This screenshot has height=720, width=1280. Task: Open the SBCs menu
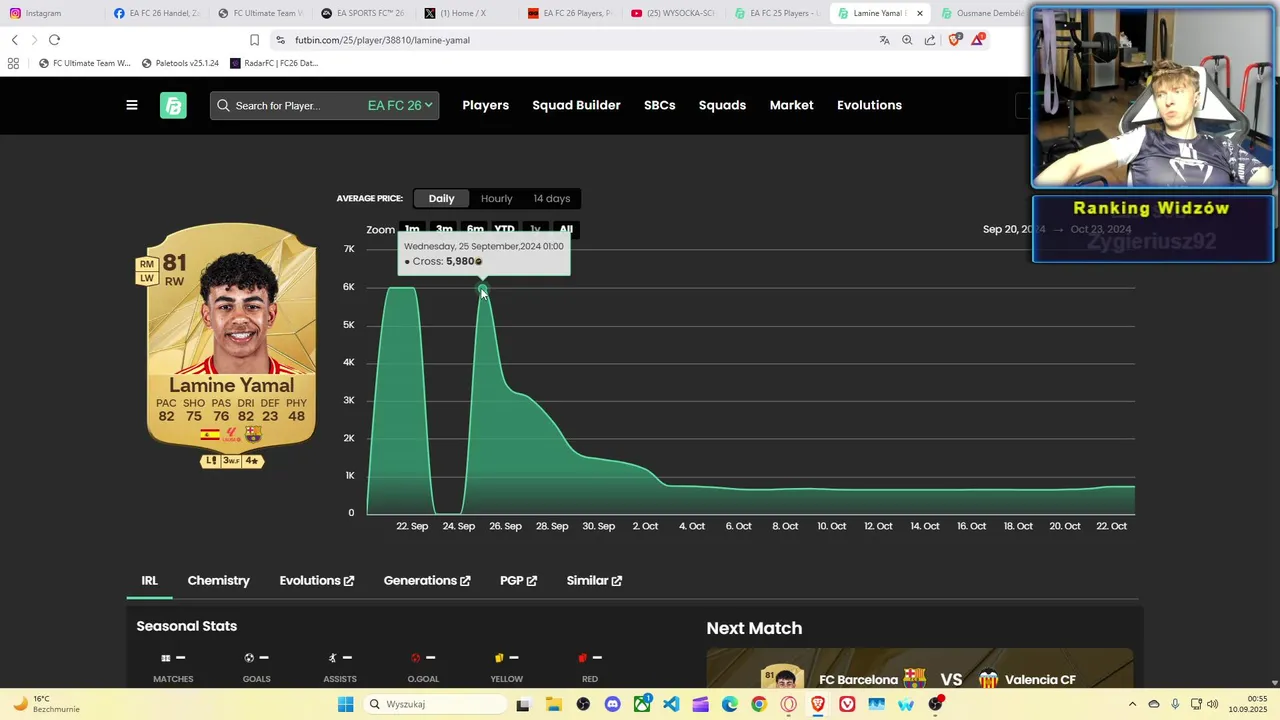click(659, 105)
